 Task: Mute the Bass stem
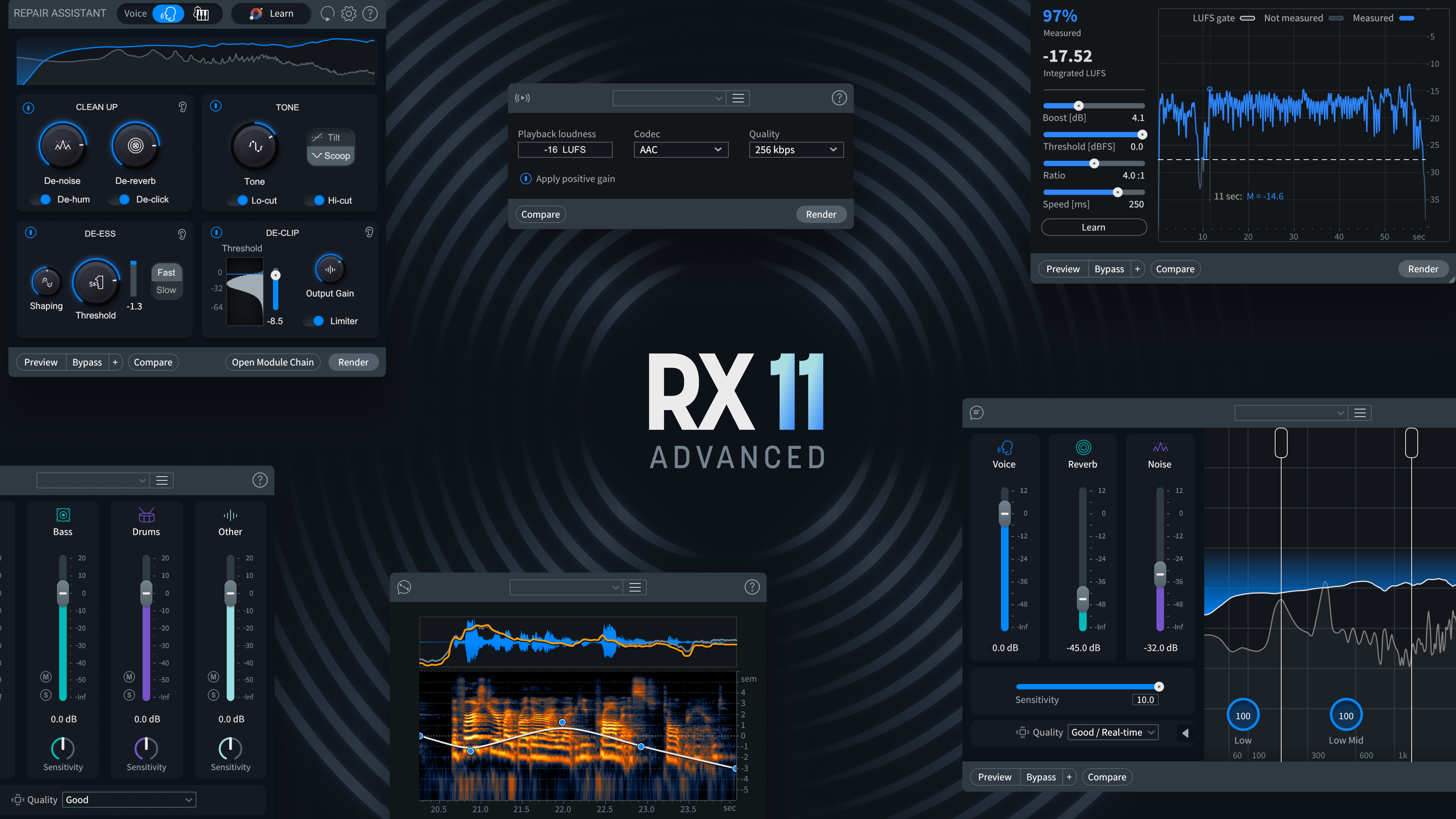[x=46, y=677]
